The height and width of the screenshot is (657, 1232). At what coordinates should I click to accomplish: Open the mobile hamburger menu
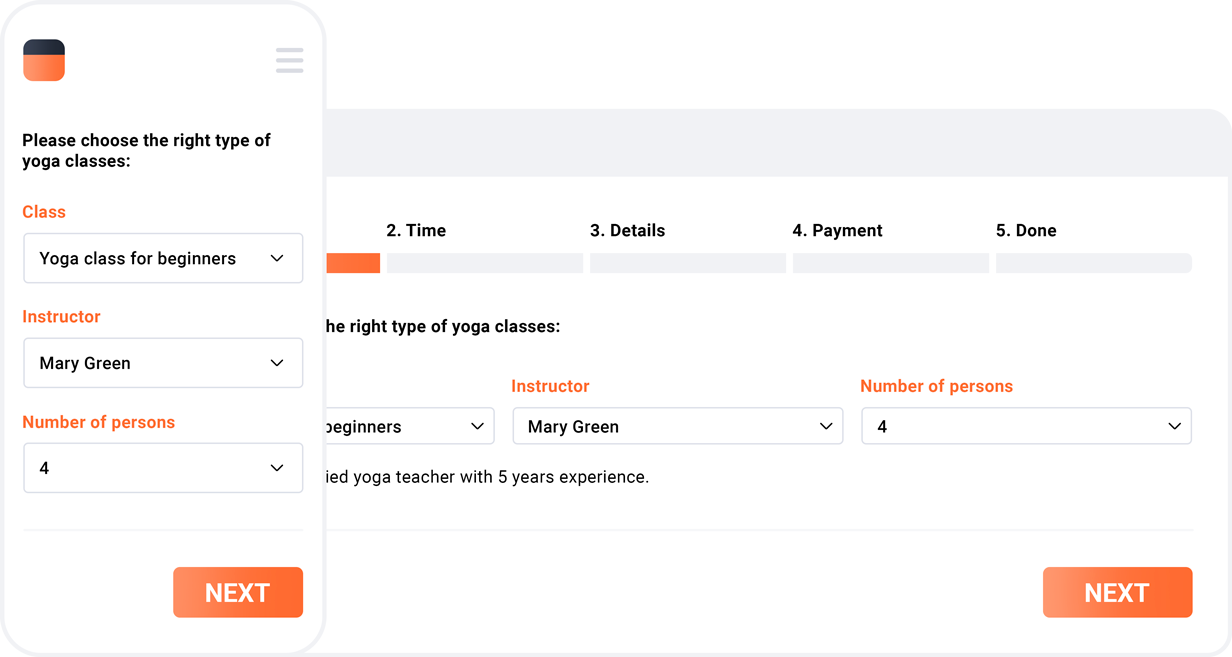pos(289,60)
